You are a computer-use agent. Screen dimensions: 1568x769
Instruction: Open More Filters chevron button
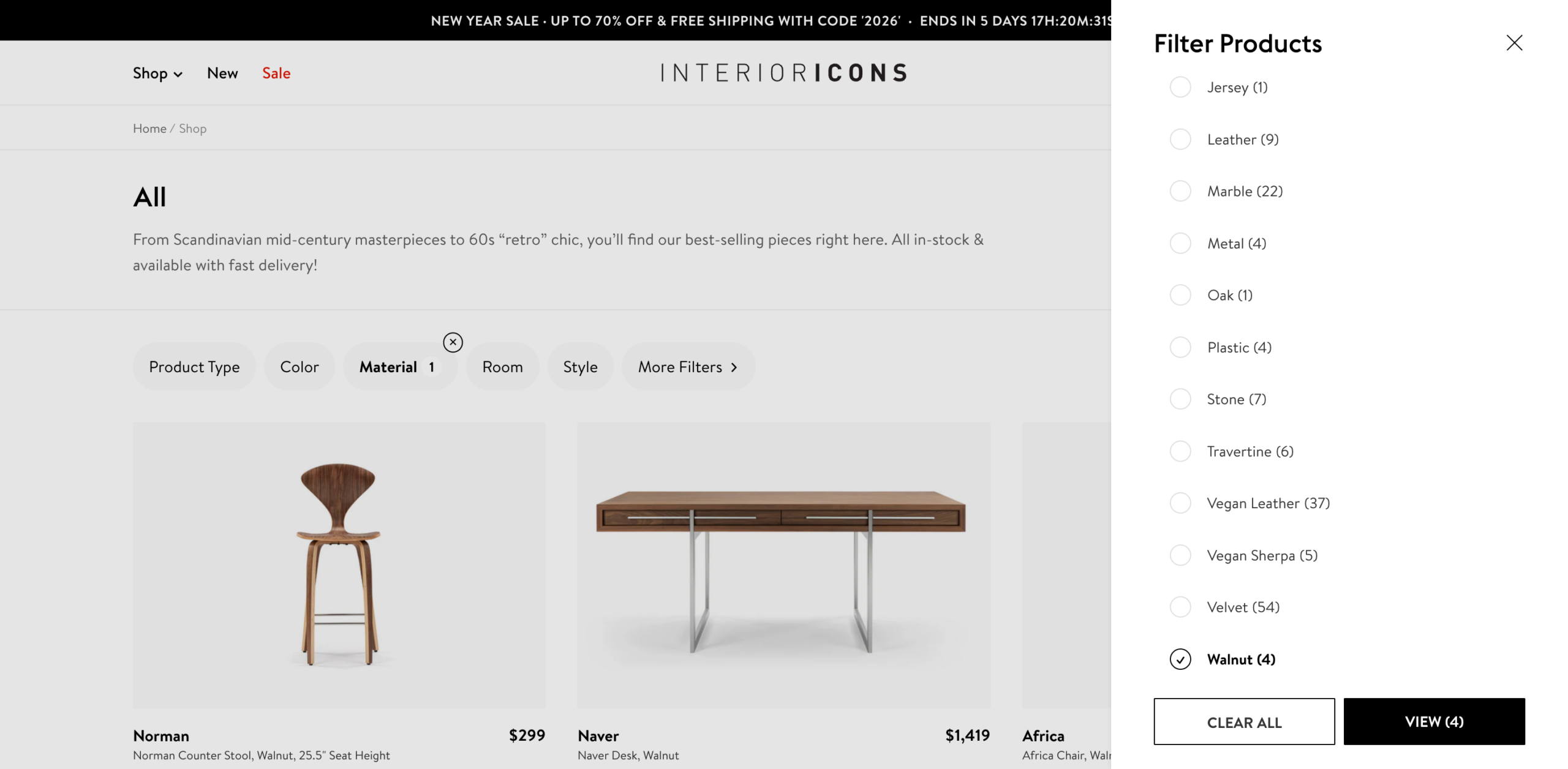pos(688,367)
